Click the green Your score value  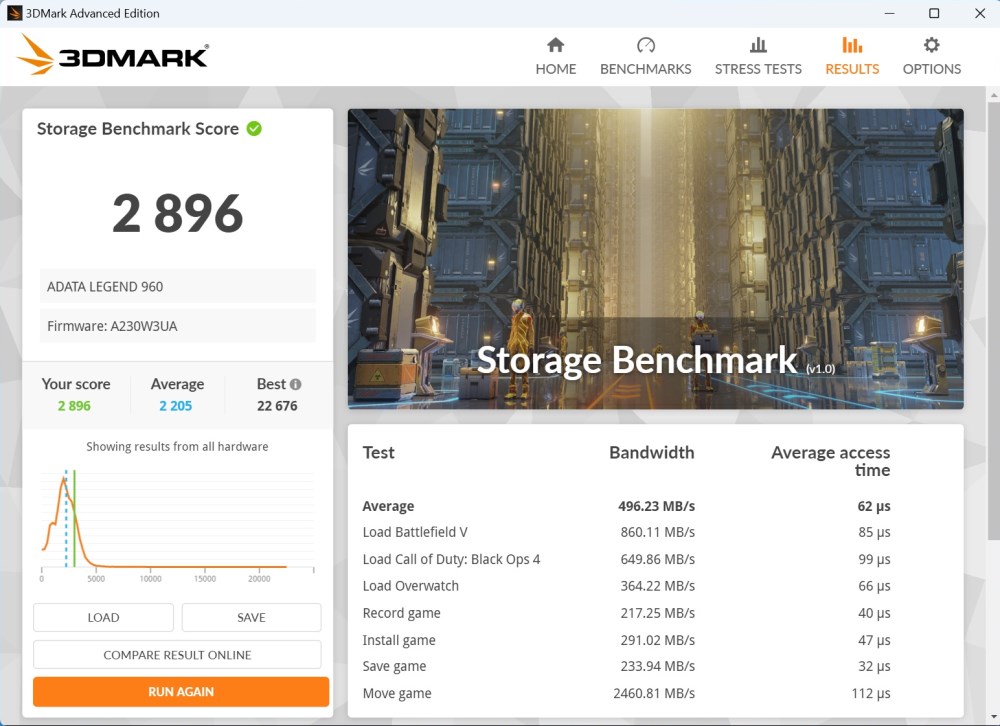(74, 406)
